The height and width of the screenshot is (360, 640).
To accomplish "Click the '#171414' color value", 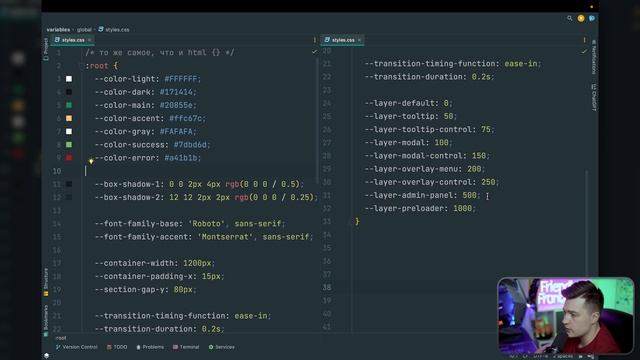I will click(x=176, y=92).
